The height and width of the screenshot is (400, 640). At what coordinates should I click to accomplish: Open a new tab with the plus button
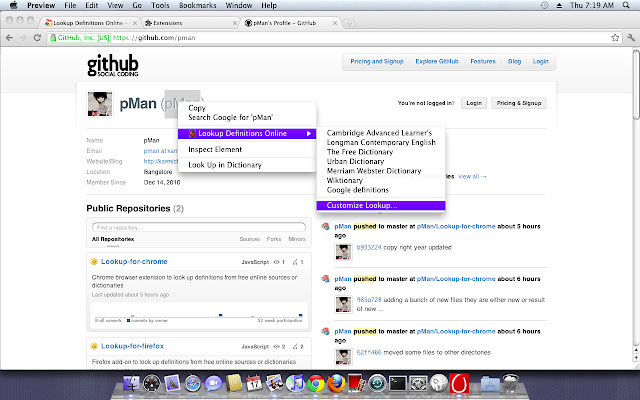point(349,23)
